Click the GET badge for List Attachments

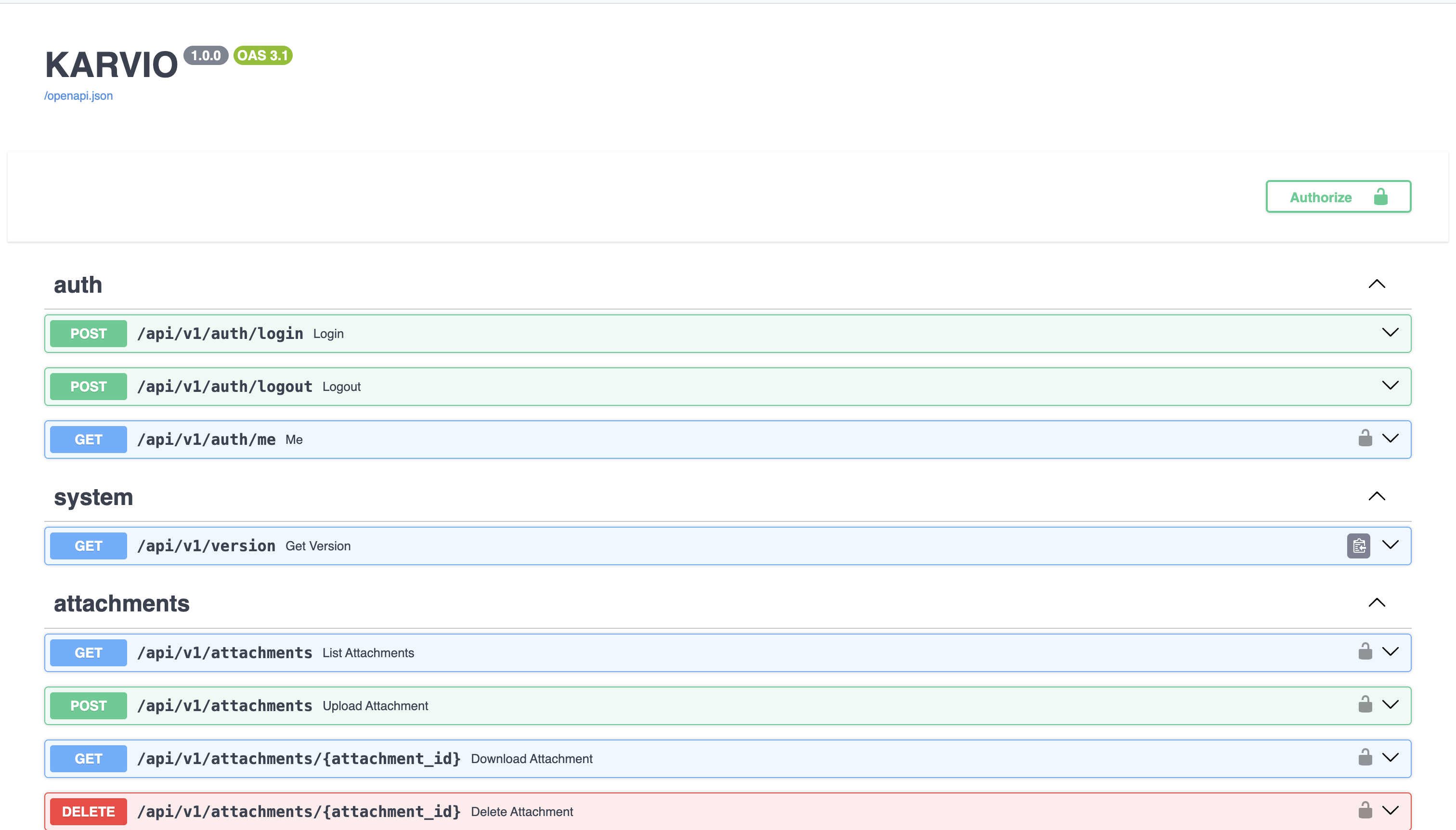click(x=89, y=653)
